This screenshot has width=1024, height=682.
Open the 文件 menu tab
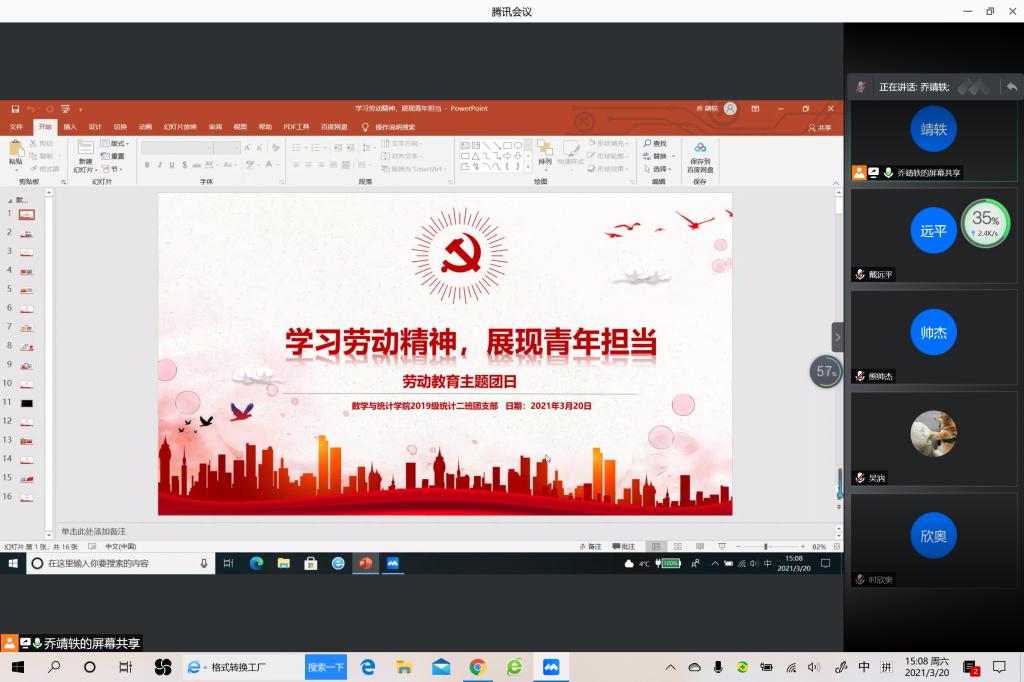pyautogui.click(x=16, y=127)
